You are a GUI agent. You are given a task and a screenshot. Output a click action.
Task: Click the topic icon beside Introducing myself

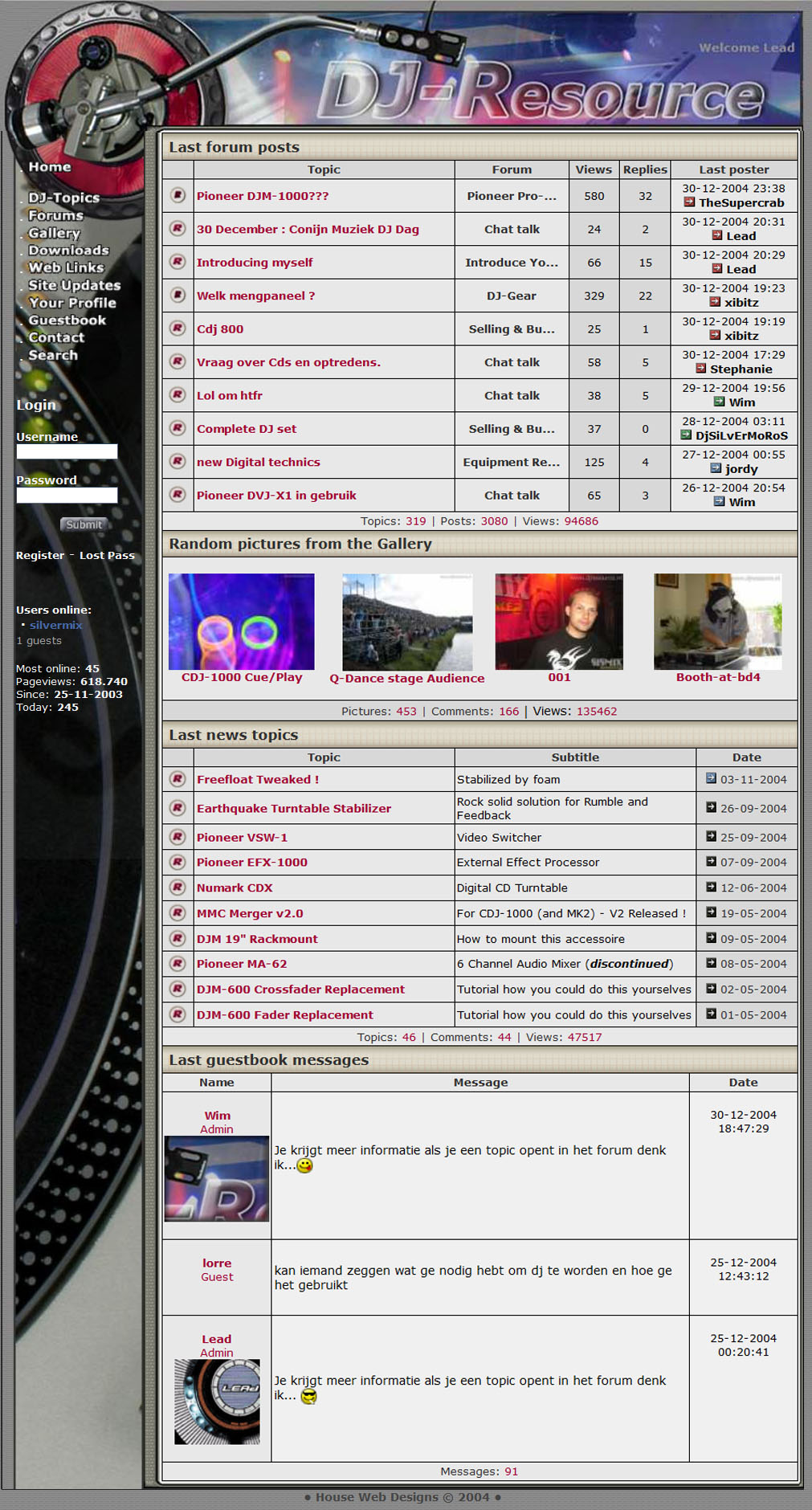coord(177,262)
